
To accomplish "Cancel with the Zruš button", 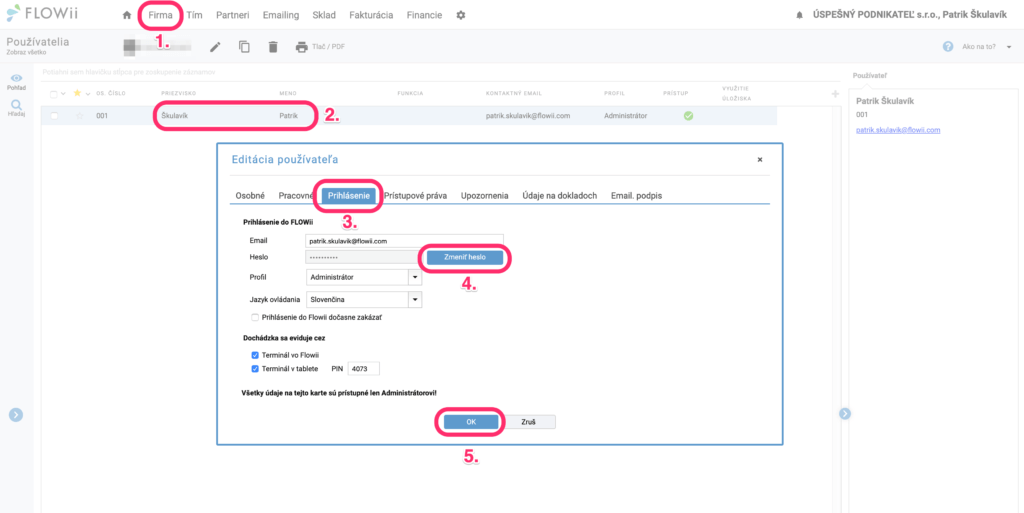I will click(x=529, y=422).
